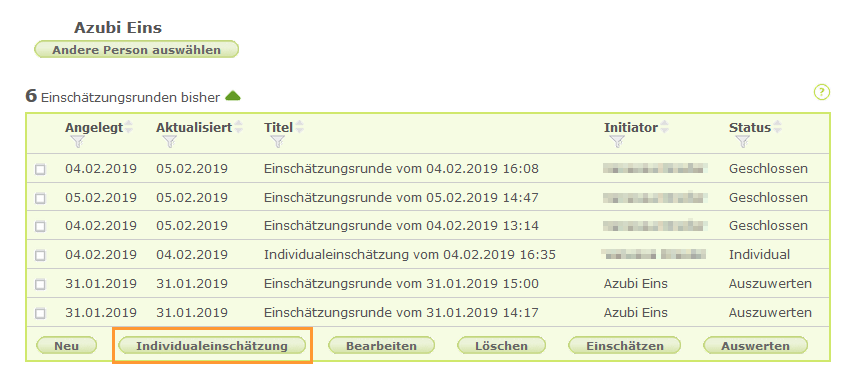Check row Einschätzungsrunde vom 04.02.2019 13:14
Screen dimensions: 855x387
pos(40,226)
